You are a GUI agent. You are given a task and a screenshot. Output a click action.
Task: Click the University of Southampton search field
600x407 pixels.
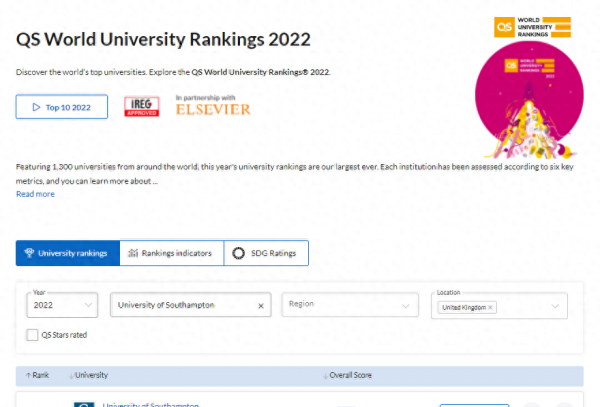[x=191, y=305]
